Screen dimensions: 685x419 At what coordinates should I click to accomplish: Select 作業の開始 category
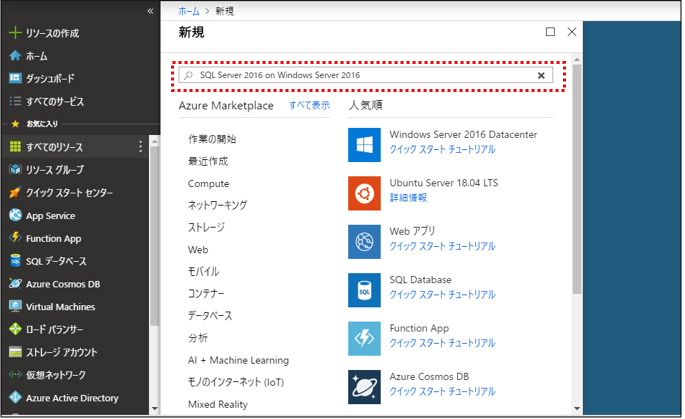(212, 139)
